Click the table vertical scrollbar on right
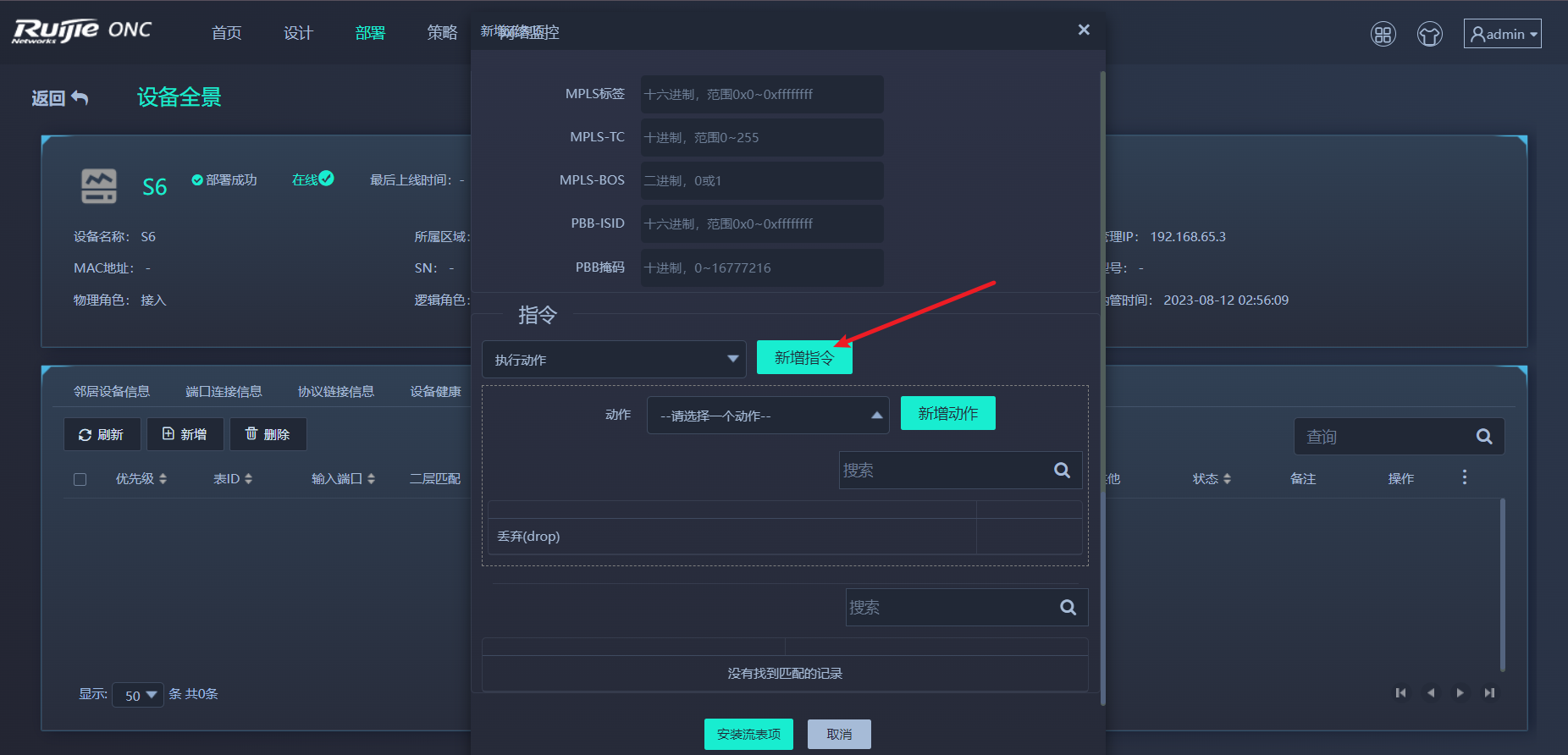The width and height of the screenshot is (1568, 755). [1503, 584]
